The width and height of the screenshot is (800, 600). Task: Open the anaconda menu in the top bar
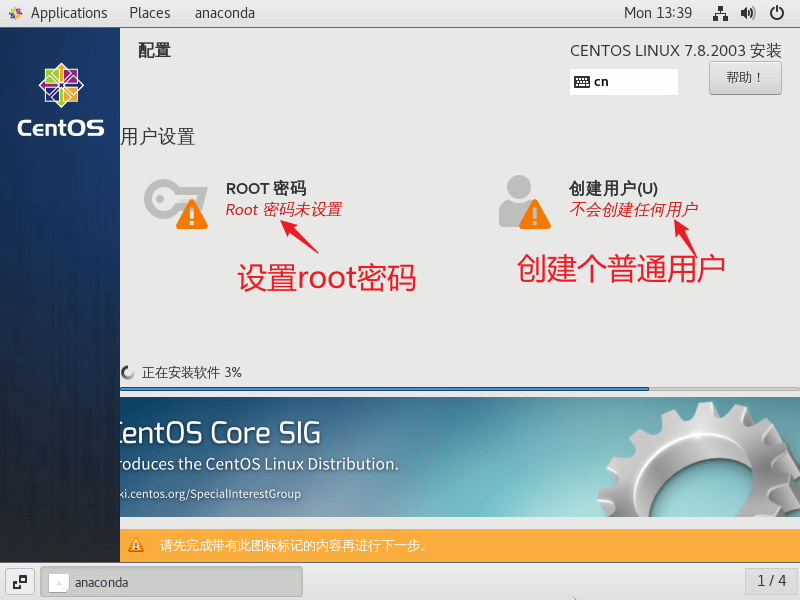tap(224, 13)
